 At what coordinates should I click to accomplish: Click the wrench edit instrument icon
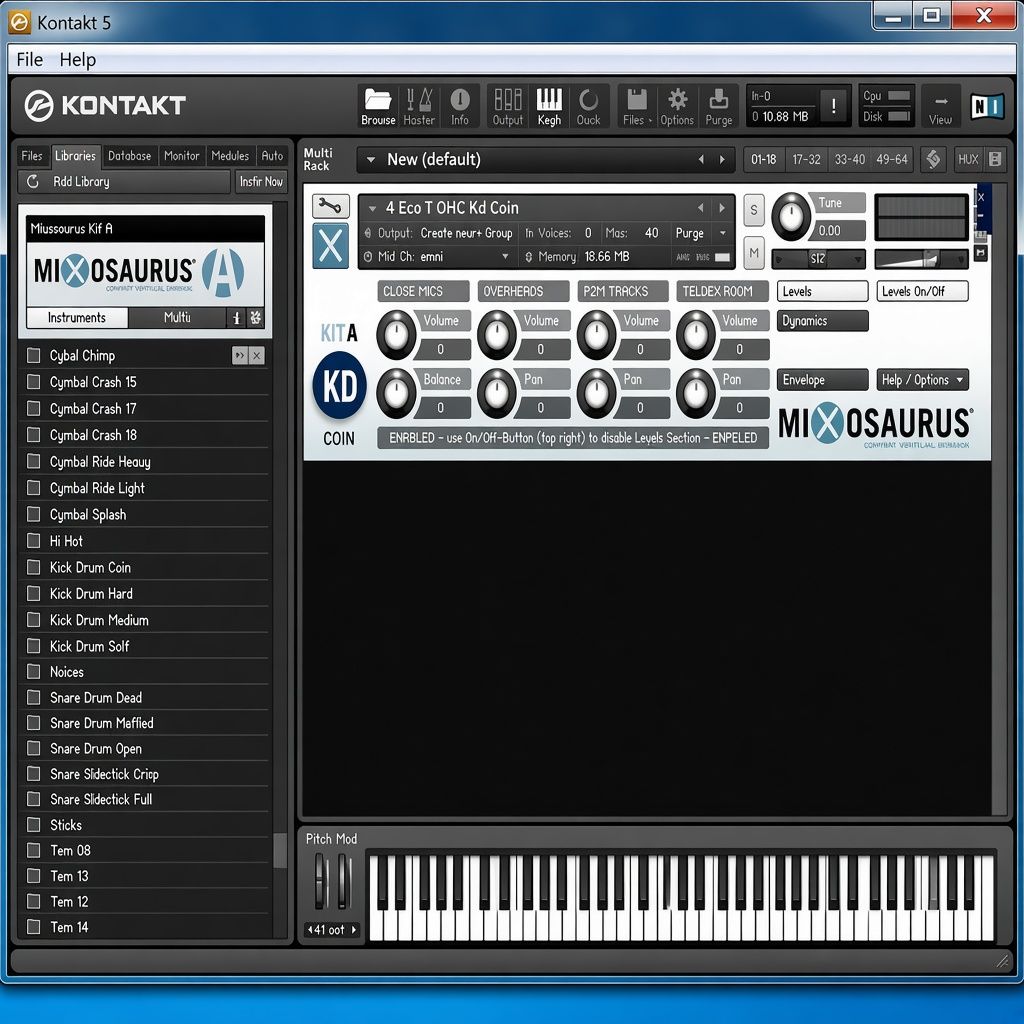330,206
